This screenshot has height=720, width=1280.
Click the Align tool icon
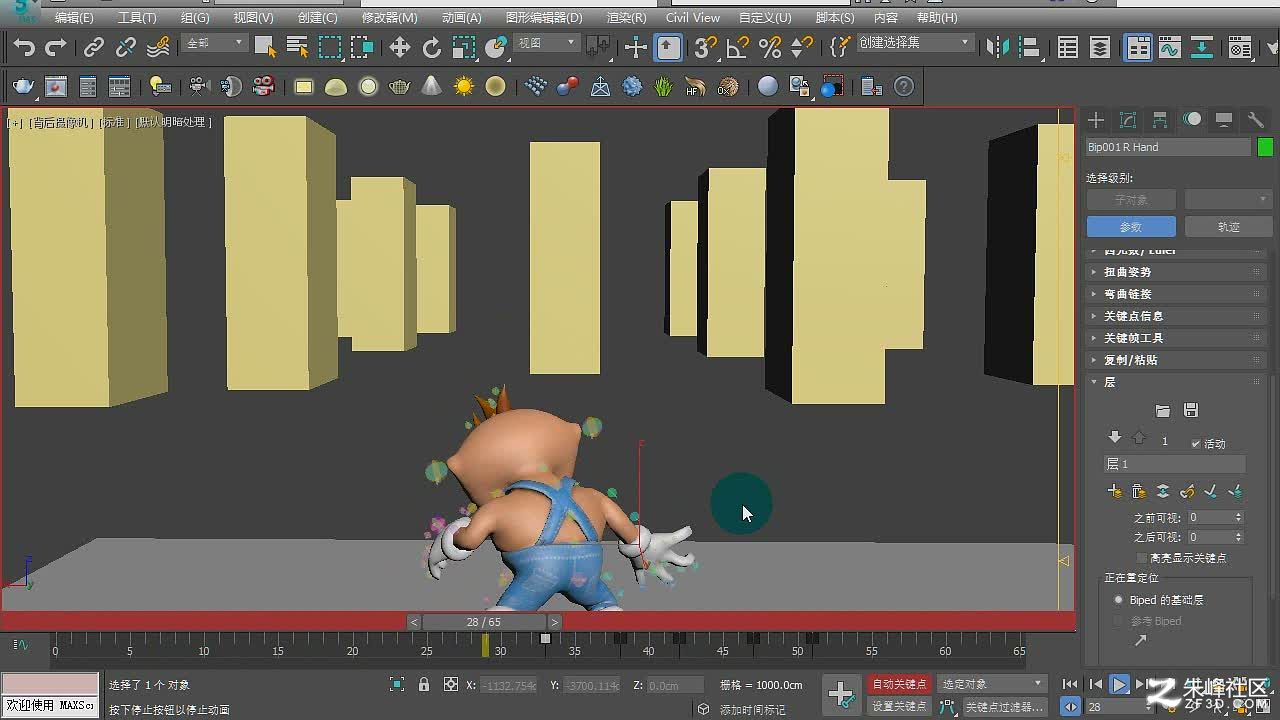1029,47
